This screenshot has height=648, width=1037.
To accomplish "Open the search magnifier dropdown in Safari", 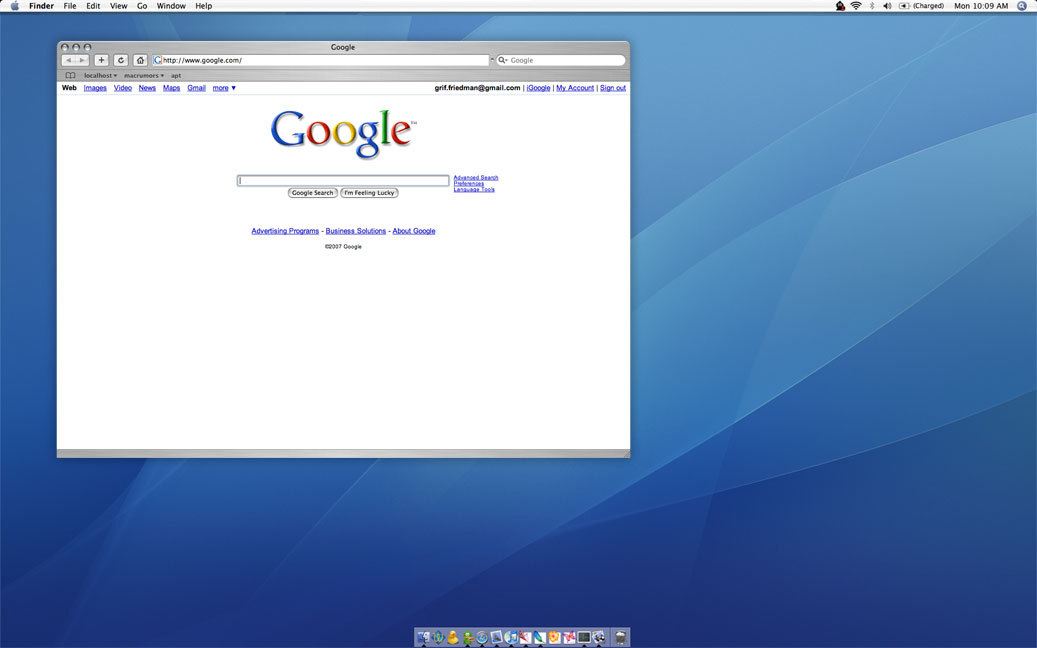I will [503, 60].
